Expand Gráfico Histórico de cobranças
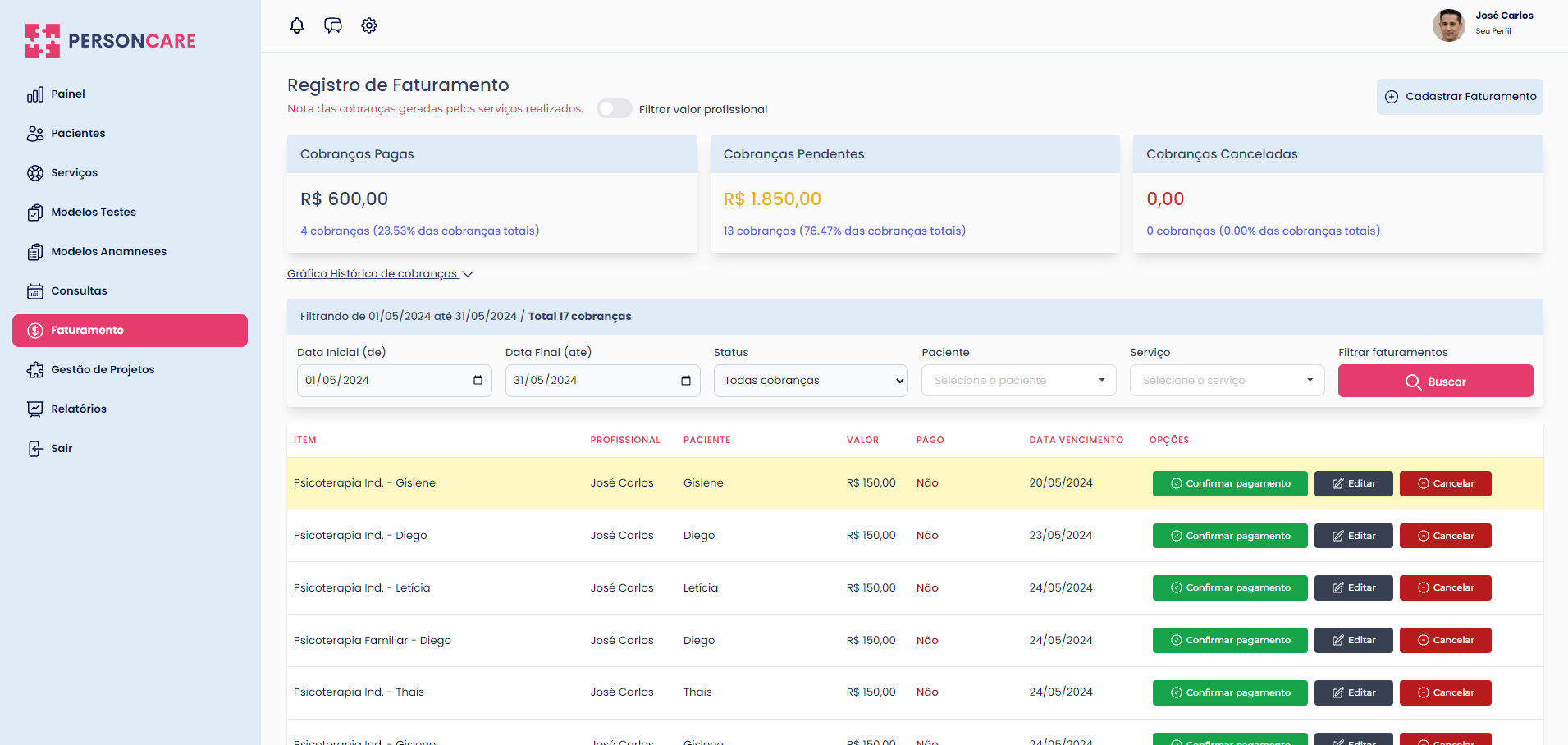Screen dimensions: 1568x745 [380, 274]
